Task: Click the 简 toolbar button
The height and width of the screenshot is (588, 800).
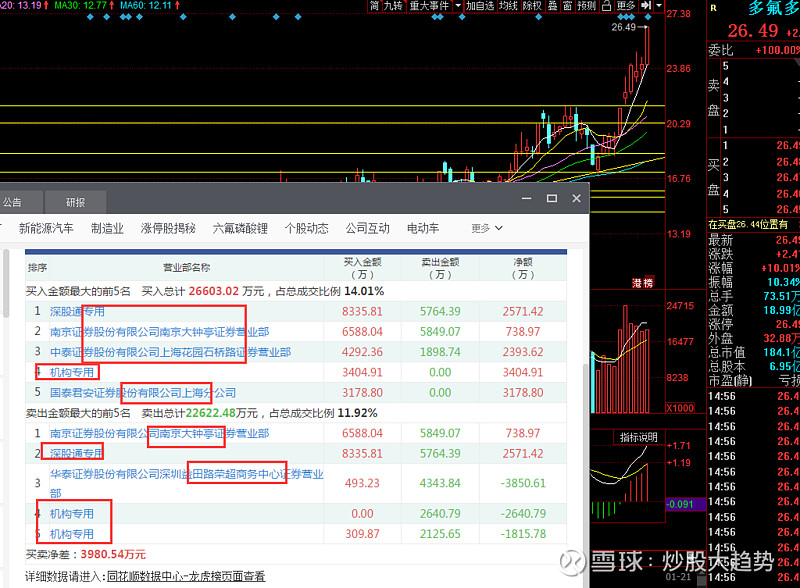Action: coord(374,6)
